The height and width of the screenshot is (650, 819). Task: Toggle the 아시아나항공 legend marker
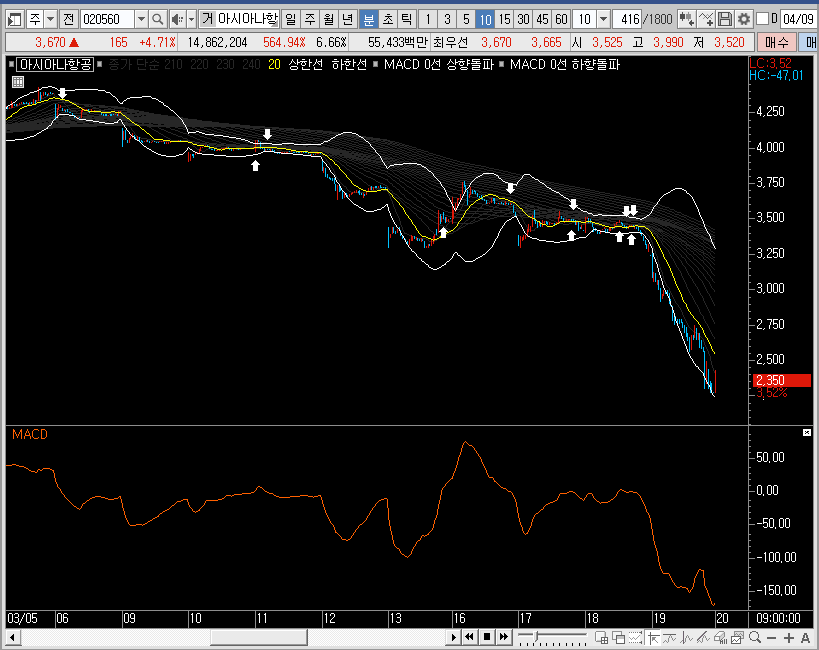click(x=11, y=65)
